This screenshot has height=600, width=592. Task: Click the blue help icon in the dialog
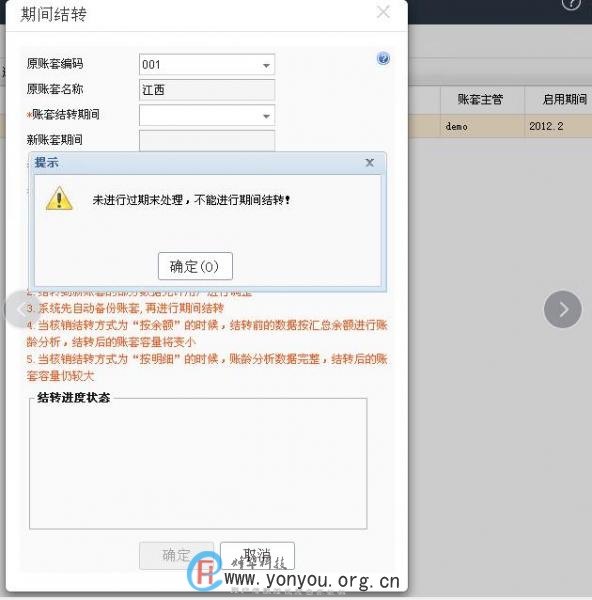tap(383, 59)
